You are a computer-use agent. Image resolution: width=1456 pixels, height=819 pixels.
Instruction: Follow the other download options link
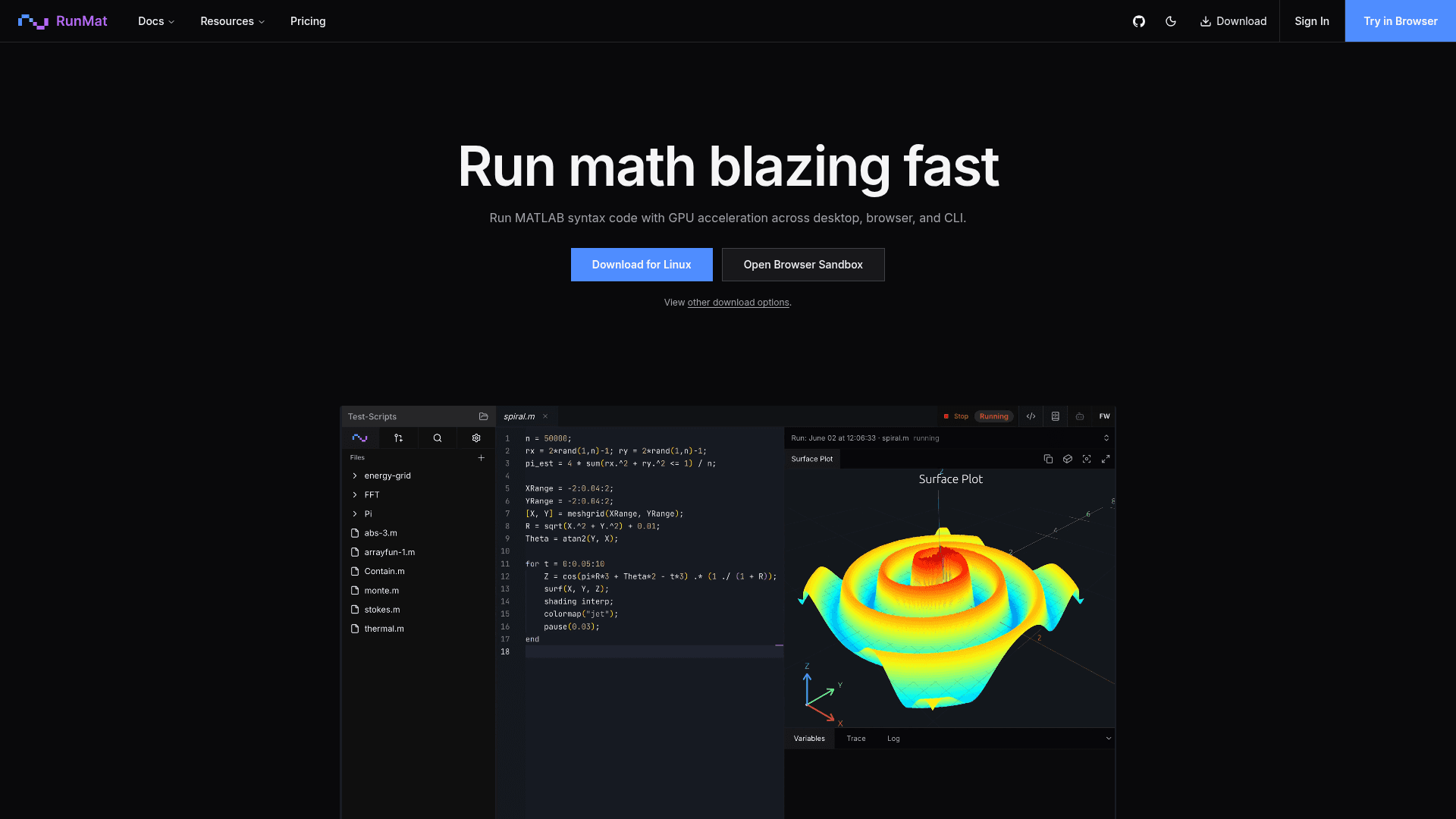[738, 303]
